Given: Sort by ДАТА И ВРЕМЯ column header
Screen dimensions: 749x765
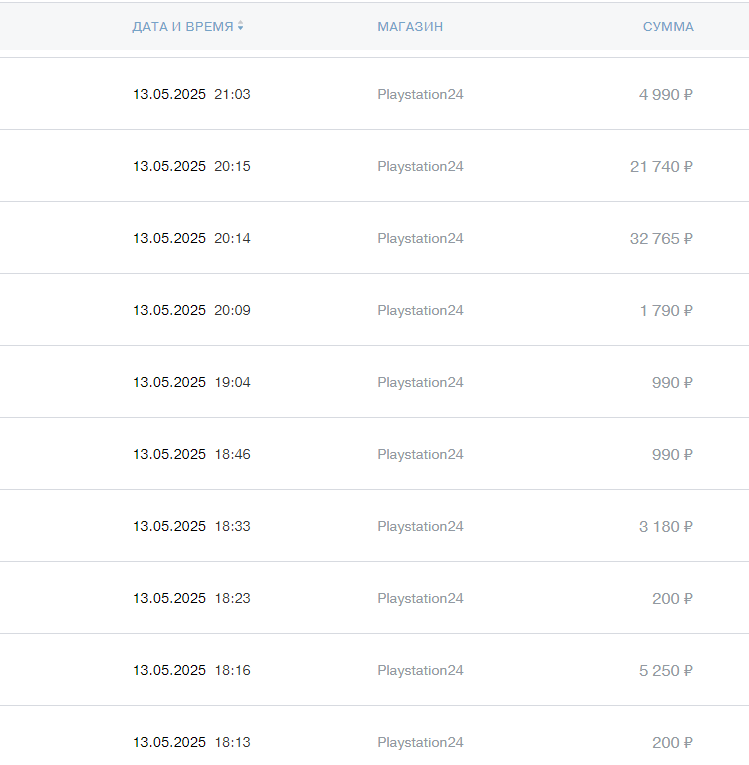Looking at the screenshot, I should pyautogui.click(x=182, y=26).
